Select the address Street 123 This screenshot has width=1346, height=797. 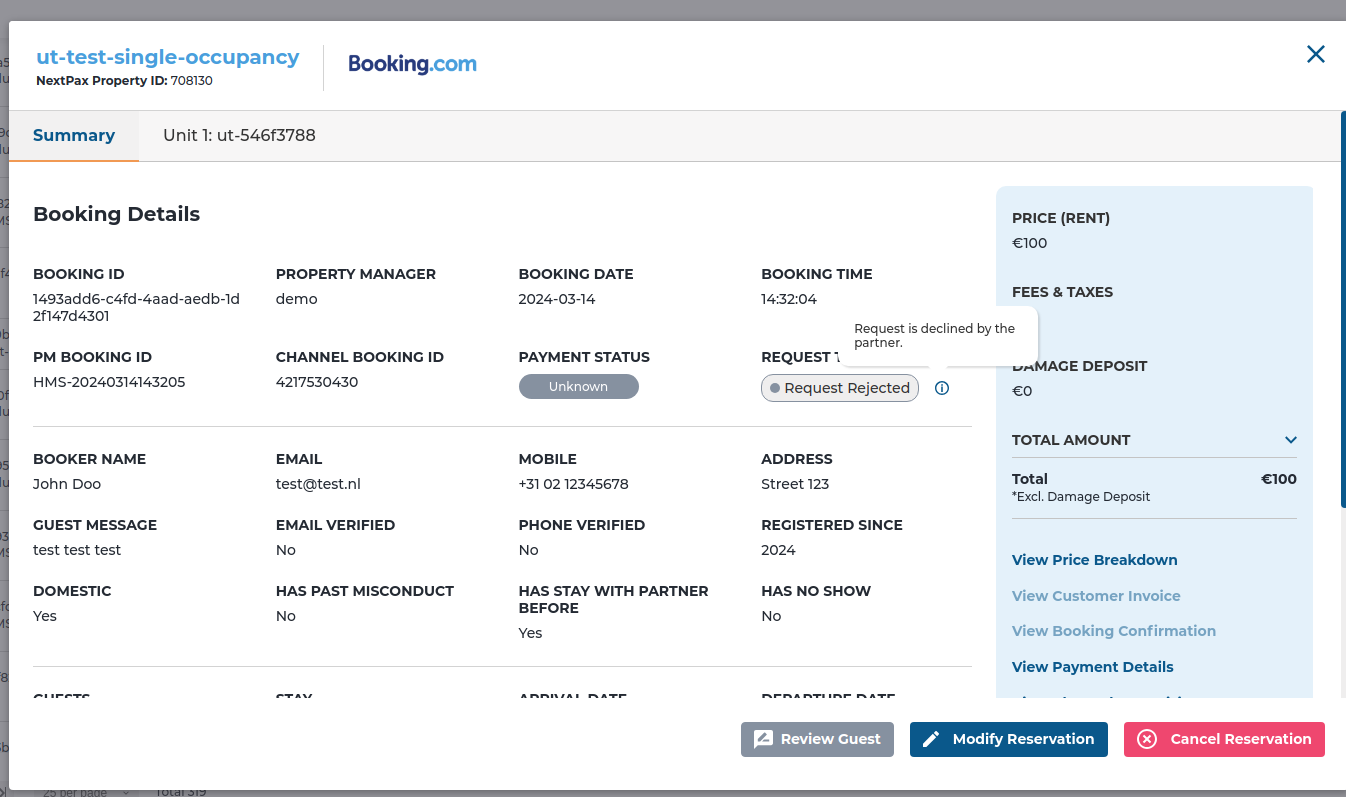click(795, 484)
